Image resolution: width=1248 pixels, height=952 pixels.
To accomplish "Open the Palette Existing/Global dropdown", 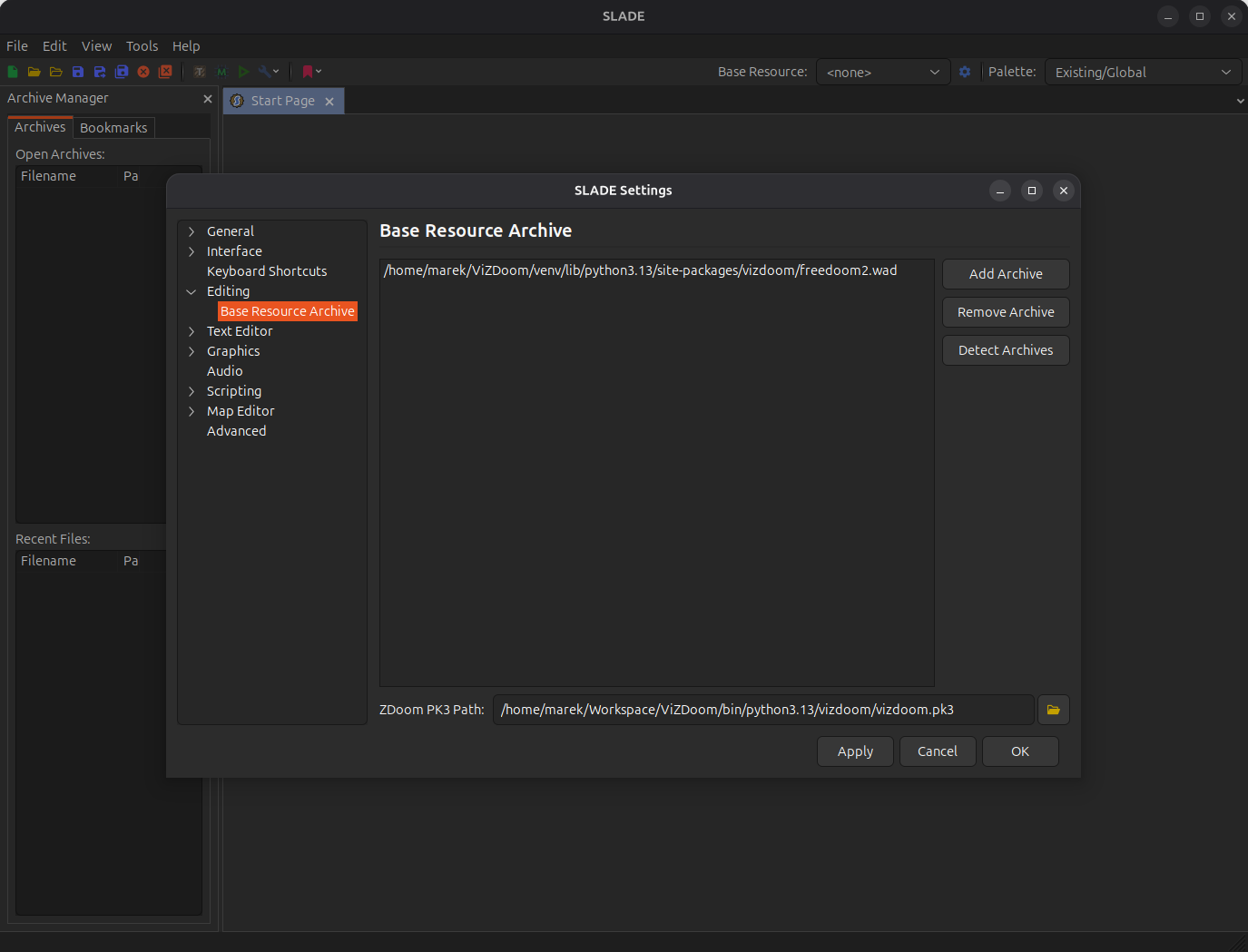I will [1142, 72].
